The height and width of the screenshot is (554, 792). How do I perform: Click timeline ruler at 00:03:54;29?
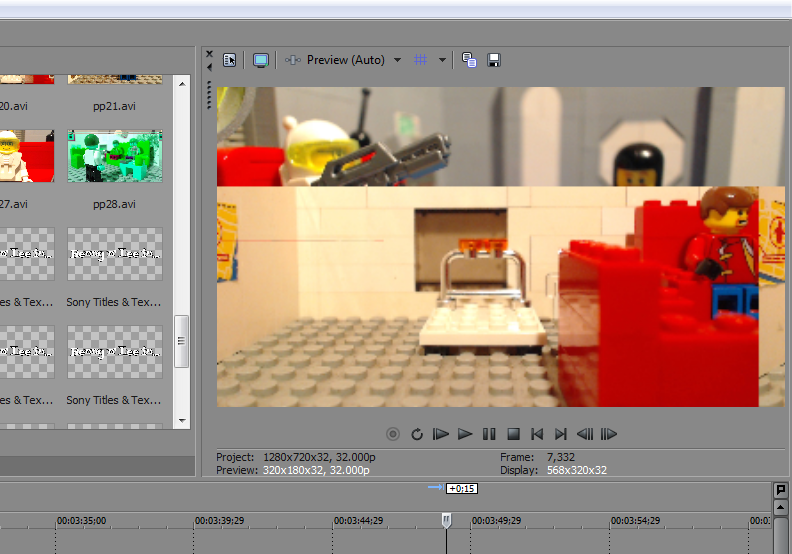[635, 521]
